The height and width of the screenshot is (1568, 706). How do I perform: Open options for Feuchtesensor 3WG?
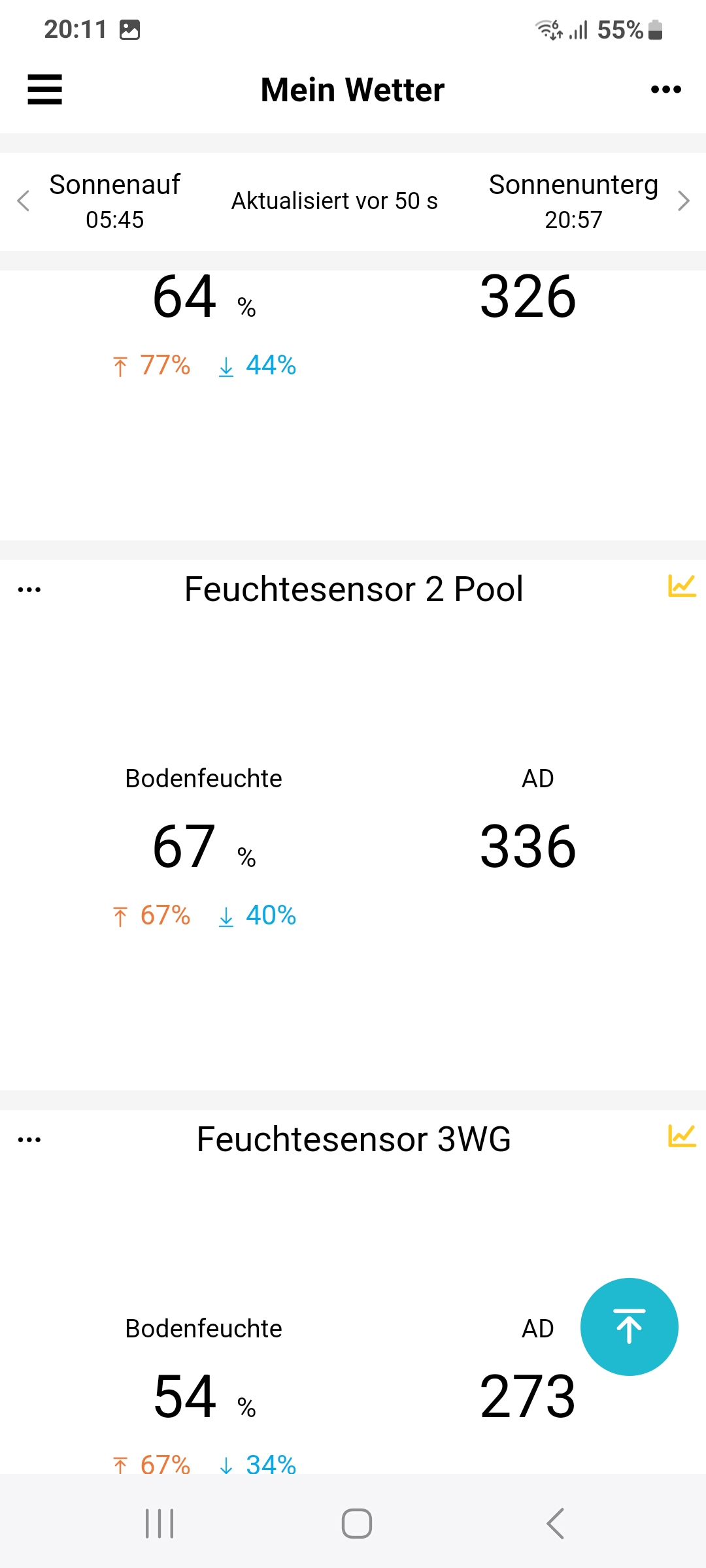click(x=29, y=1139)
